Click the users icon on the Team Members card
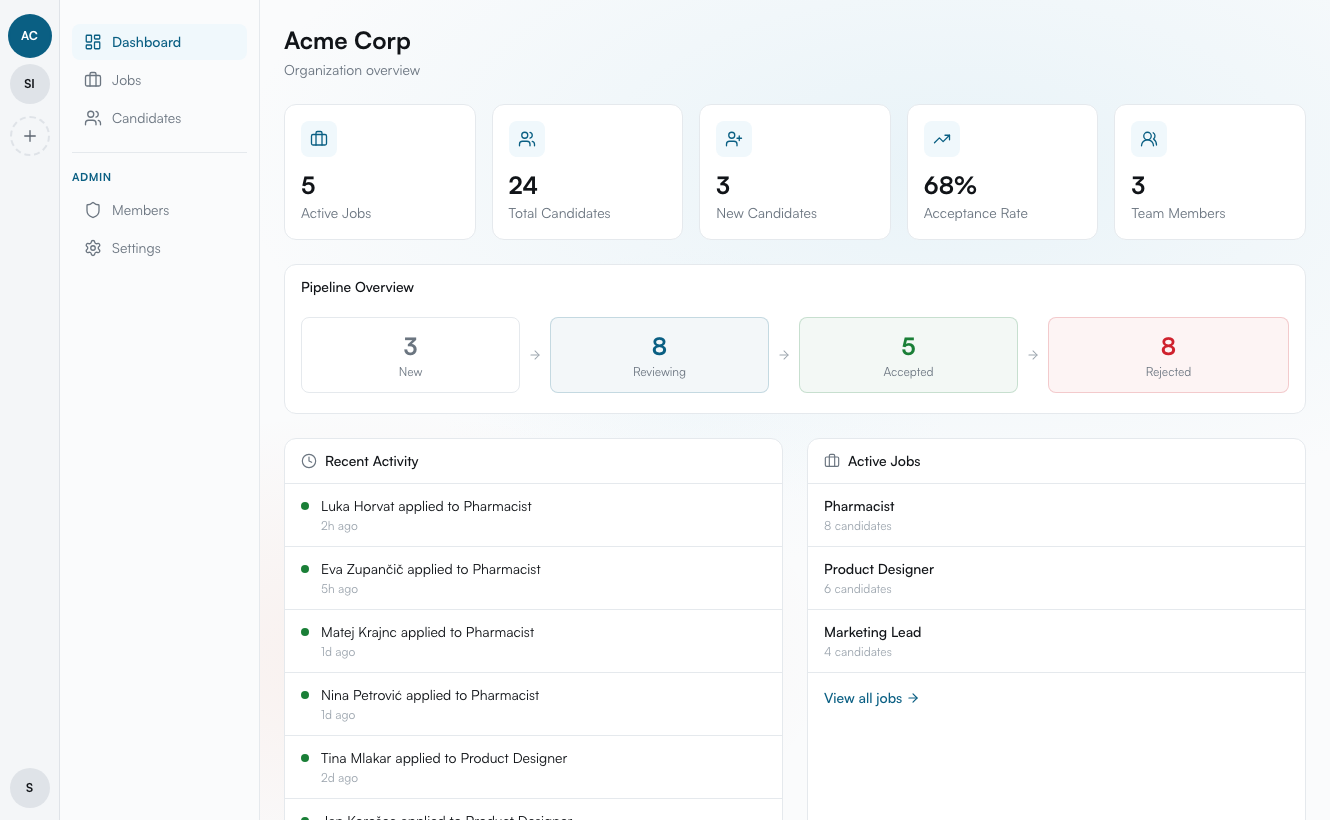Image resolution: width=1330 pixels, height=820 pixels. pos(1149,139)
